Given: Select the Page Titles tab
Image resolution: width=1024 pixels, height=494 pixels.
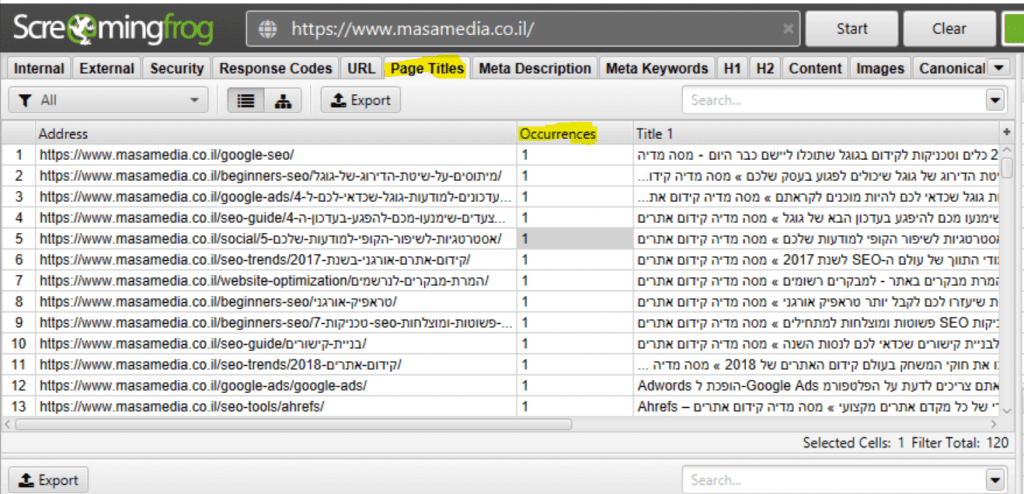Looking at the screenshot, I should [x=426, y=69].
